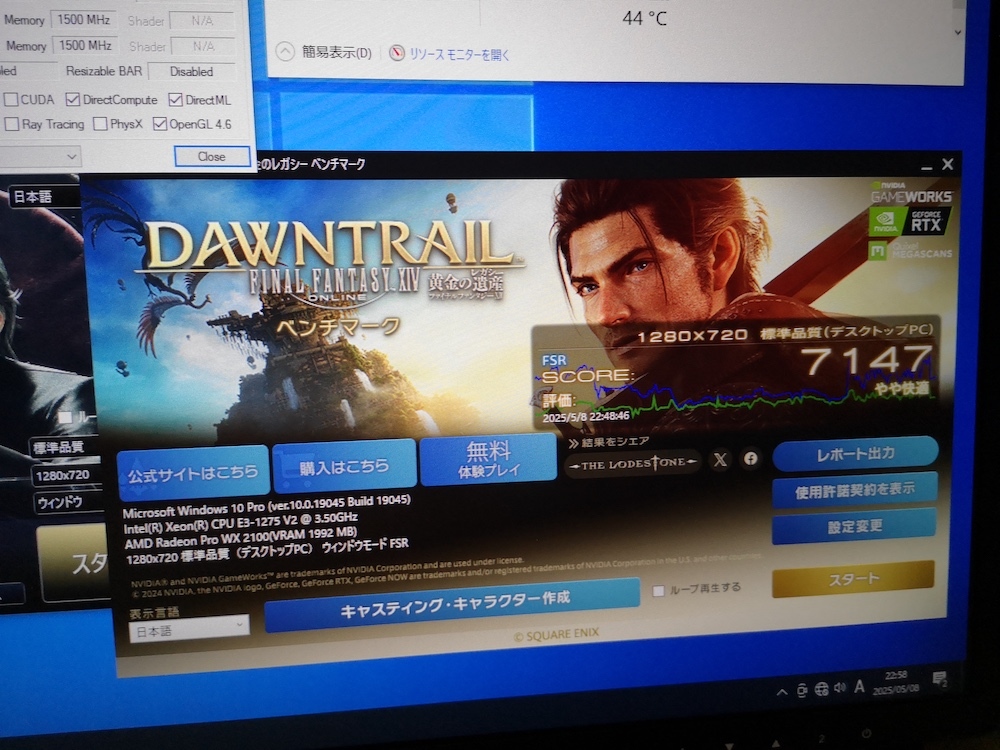Image resolution: width=1000 pixels, height=750 pixels.
Task: Click the Resizable BAR Disabled field
Action: tap(191, 71)
